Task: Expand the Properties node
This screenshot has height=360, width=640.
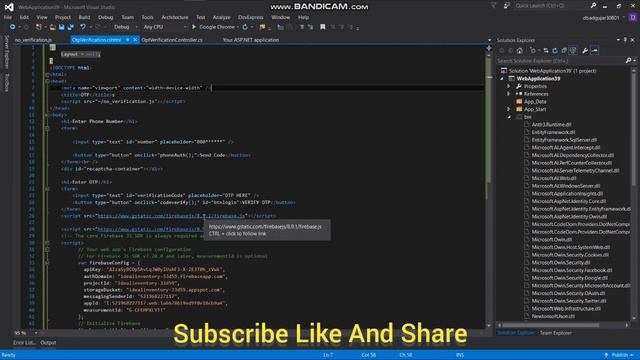Action: [509, 86]
